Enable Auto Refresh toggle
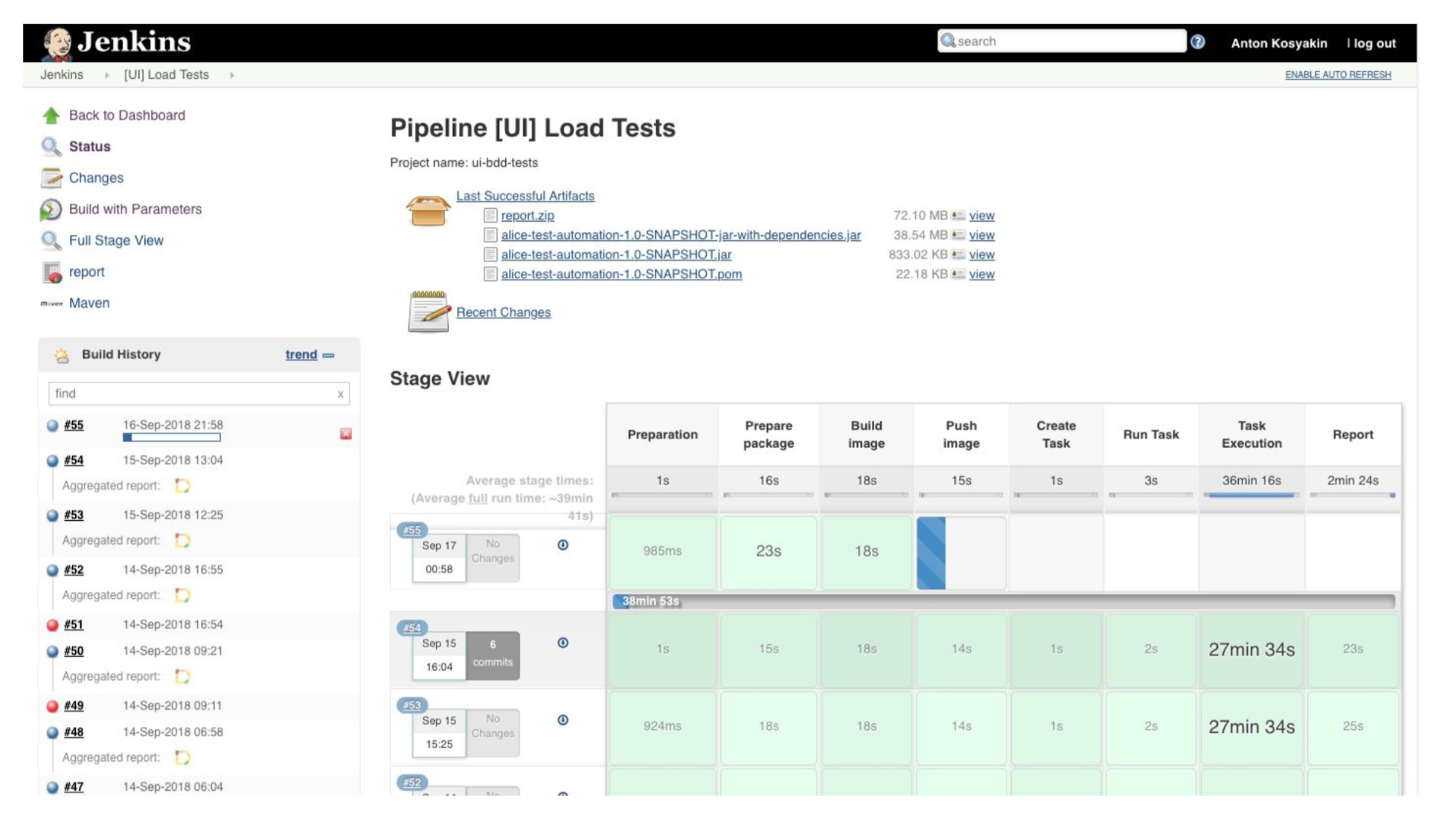This screenshot has height=820, width=1456. coord(1339,74)
